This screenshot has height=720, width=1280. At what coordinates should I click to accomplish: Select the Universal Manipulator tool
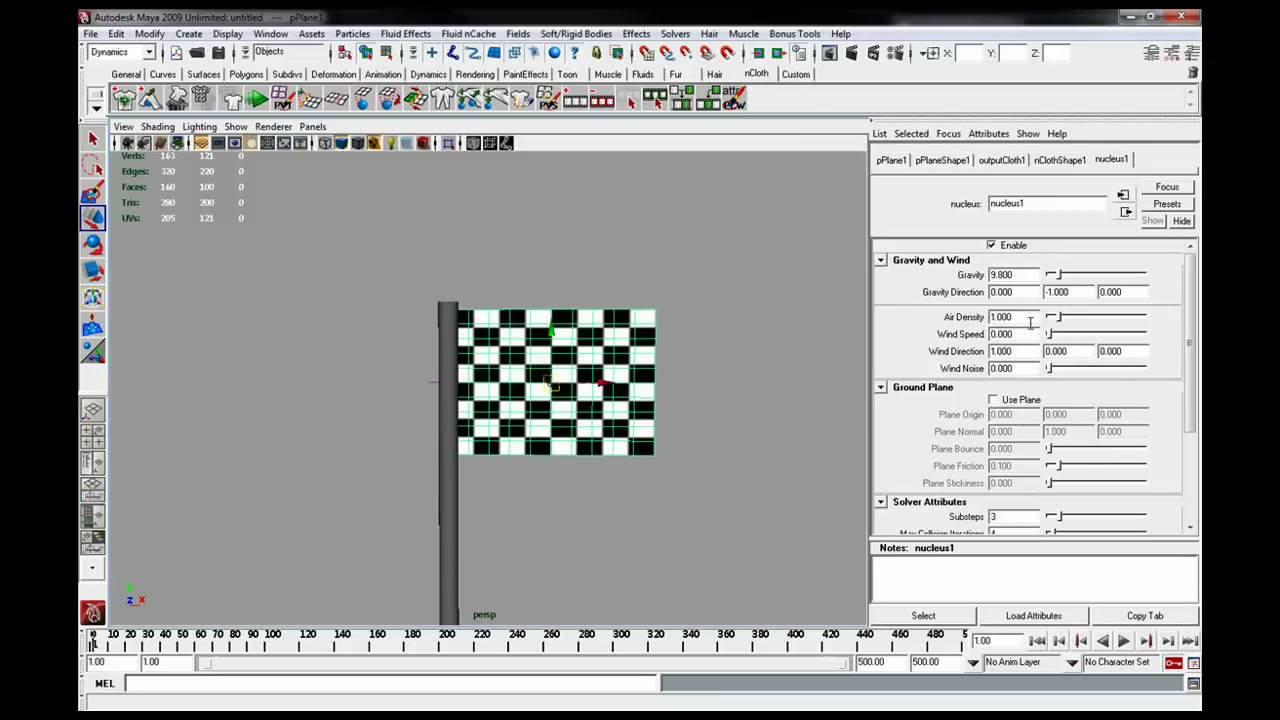[x=93, y=296]
